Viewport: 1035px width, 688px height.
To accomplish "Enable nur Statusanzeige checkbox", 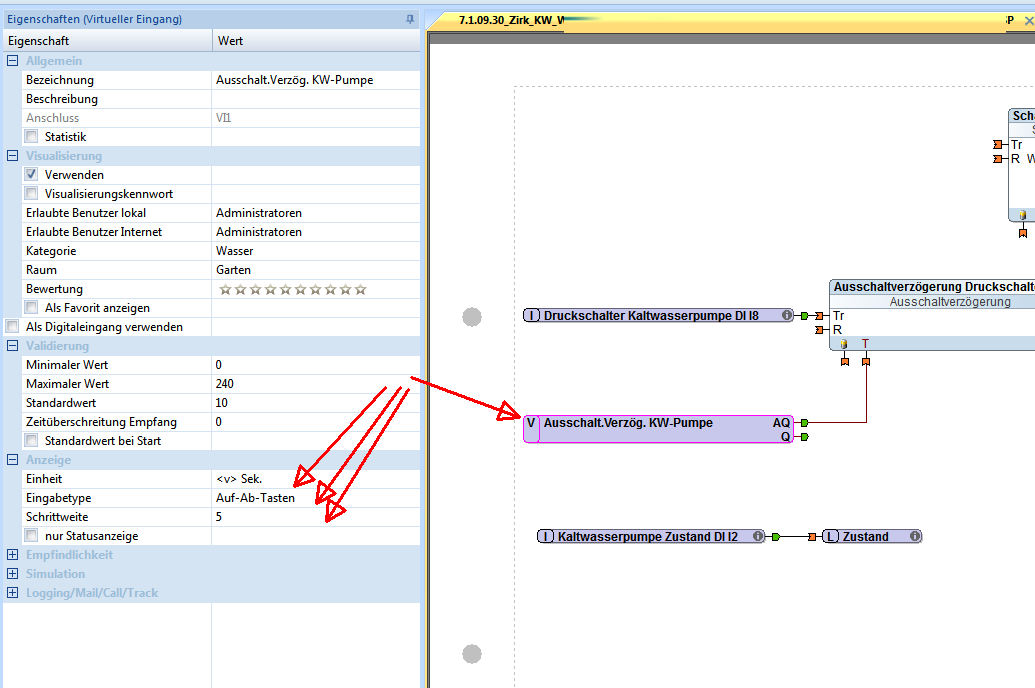I will click(x=31, y=535).
